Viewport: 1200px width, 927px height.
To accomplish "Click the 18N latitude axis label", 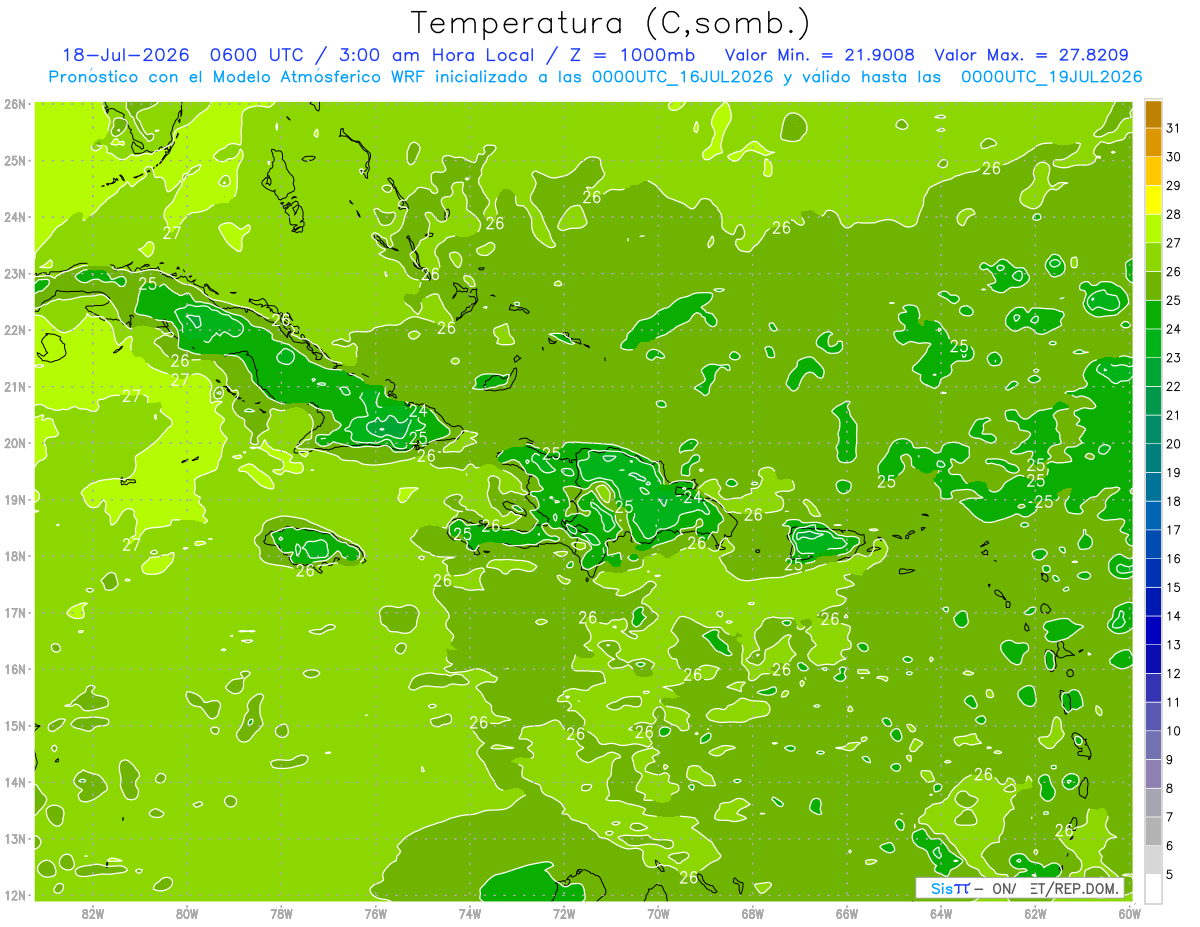I will (x=14, y=556).
